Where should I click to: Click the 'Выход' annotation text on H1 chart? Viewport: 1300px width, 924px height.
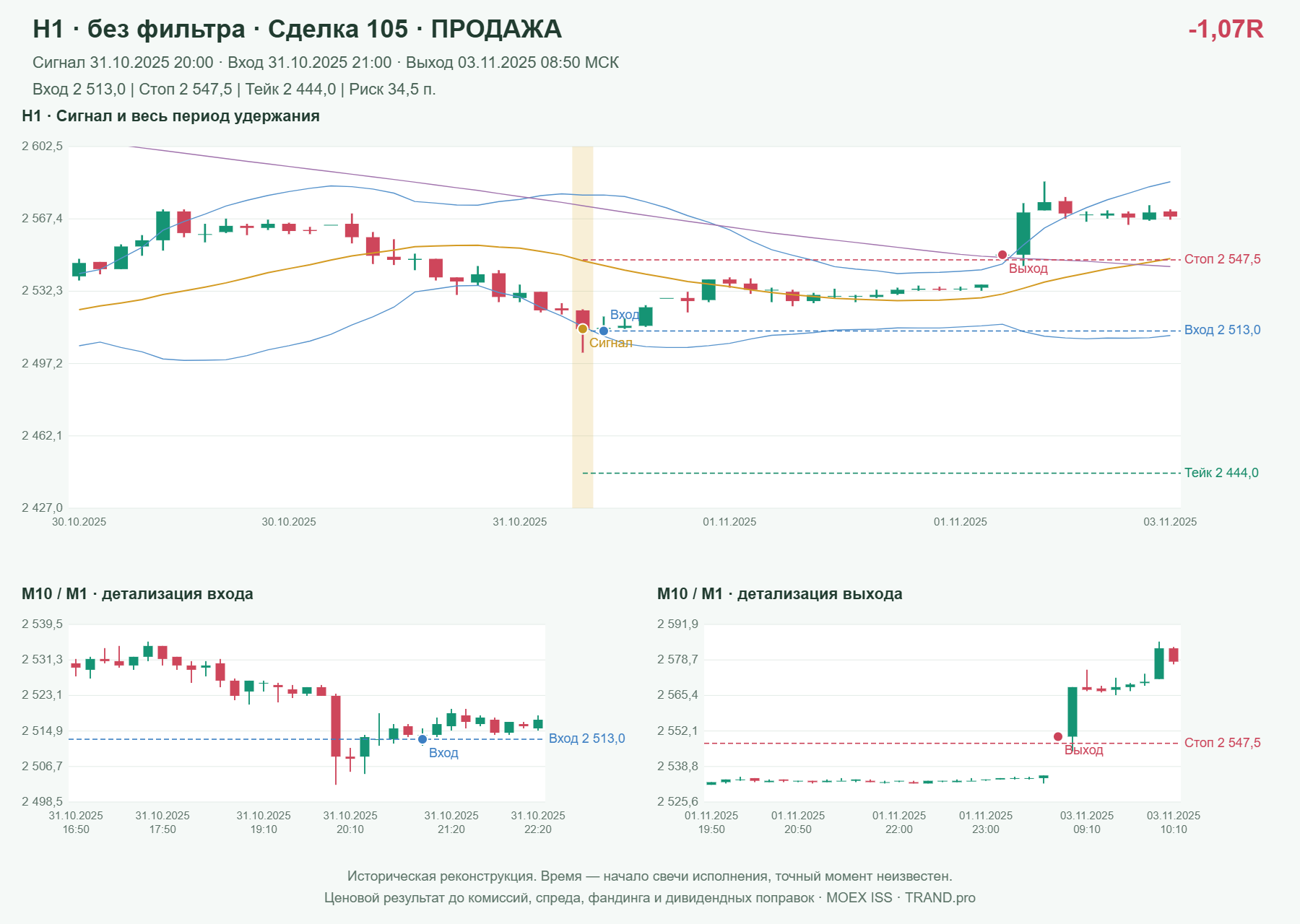tap(1028, 269)
